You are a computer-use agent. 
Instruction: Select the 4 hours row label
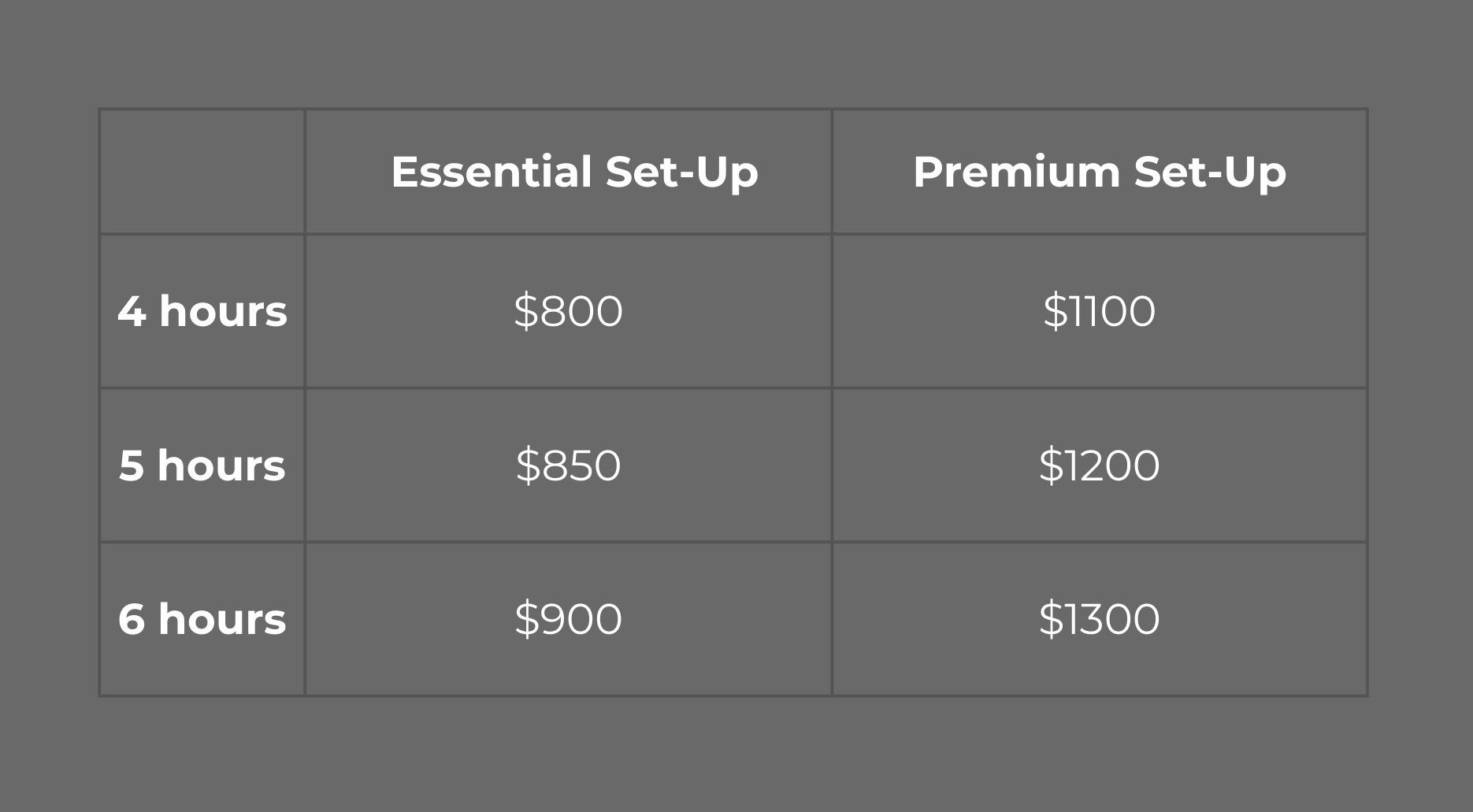[x=202, y=311]
